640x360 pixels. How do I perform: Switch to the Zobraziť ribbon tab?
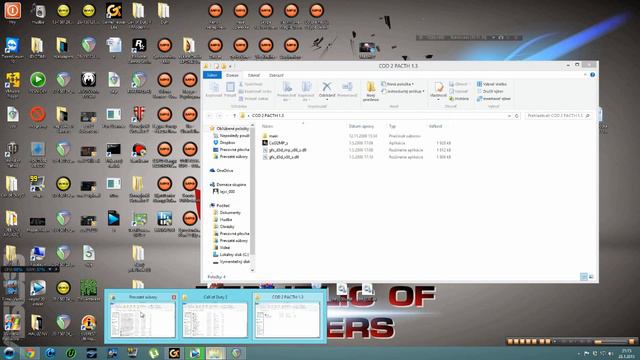[x=276, y=75]
